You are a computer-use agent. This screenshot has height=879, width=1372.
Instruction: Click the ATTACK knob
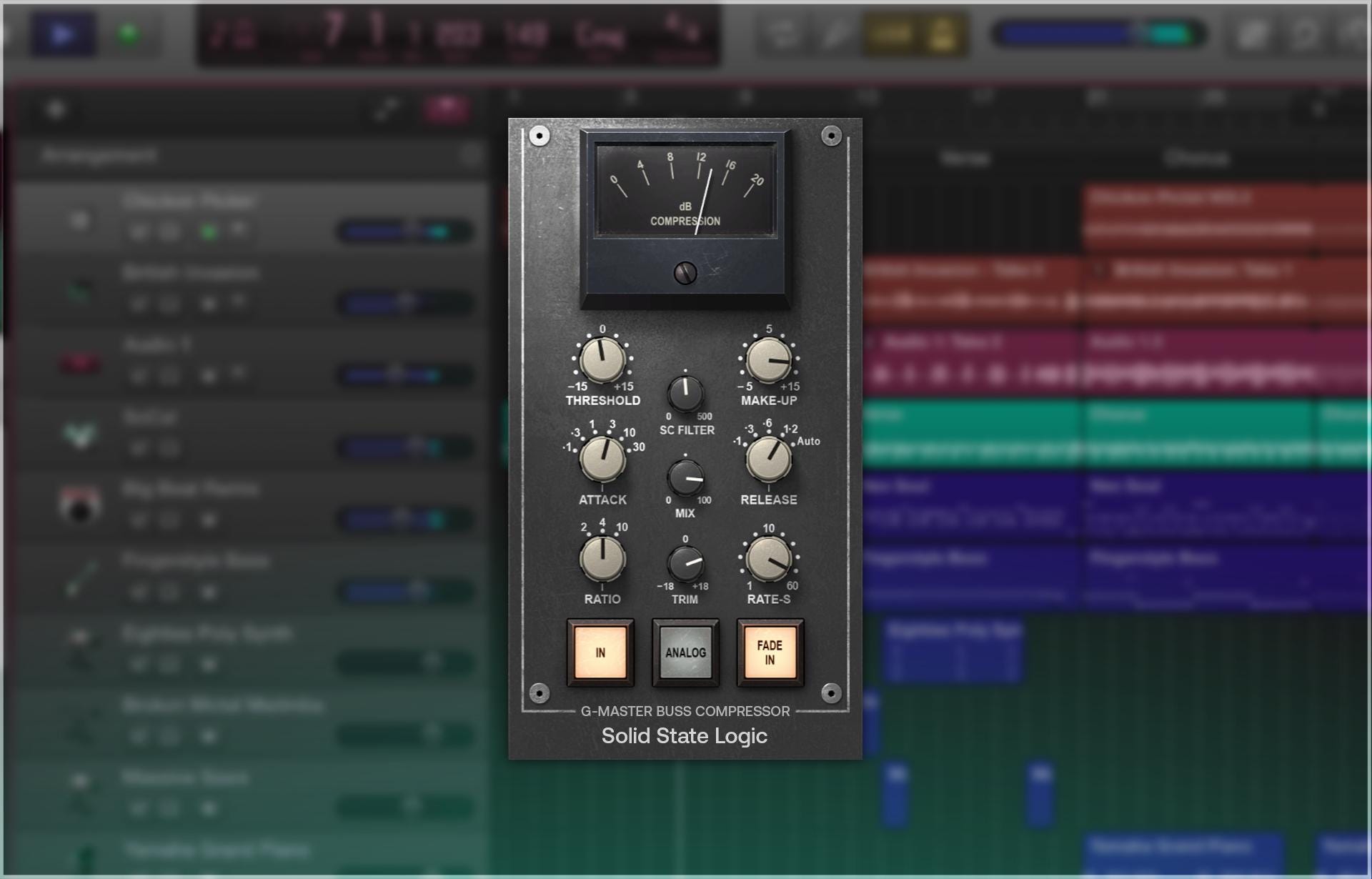point(602,460)
